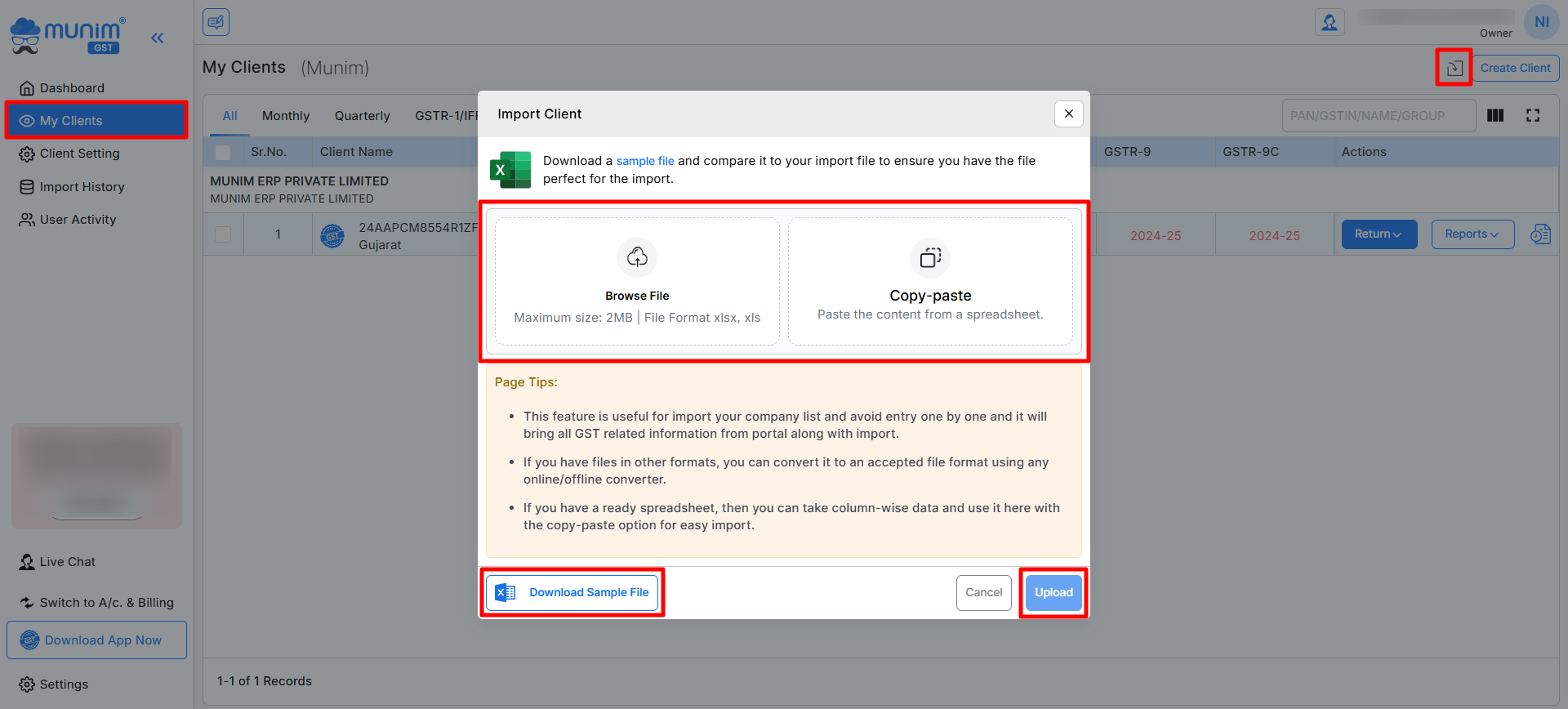
Task: Open Import History from the sidebar
Action: pos(82,187)
